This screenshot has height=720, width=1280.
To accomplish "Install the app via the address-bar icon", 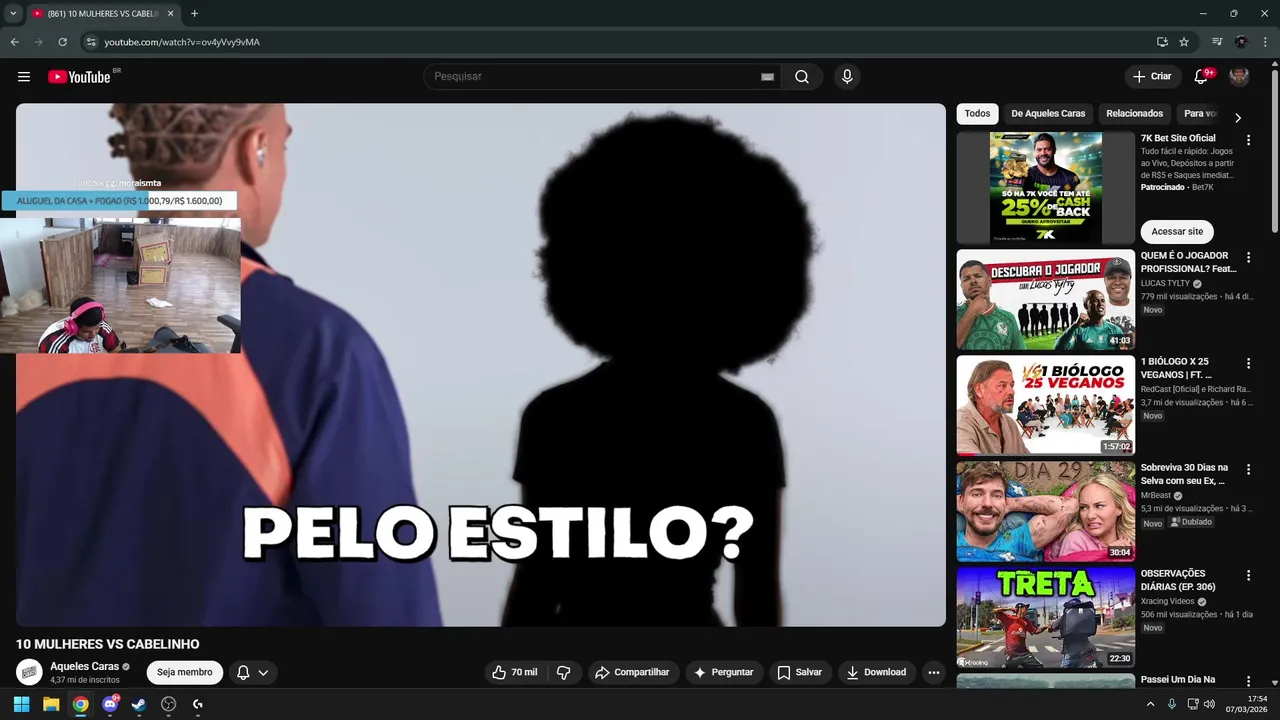I will 1162,42.
